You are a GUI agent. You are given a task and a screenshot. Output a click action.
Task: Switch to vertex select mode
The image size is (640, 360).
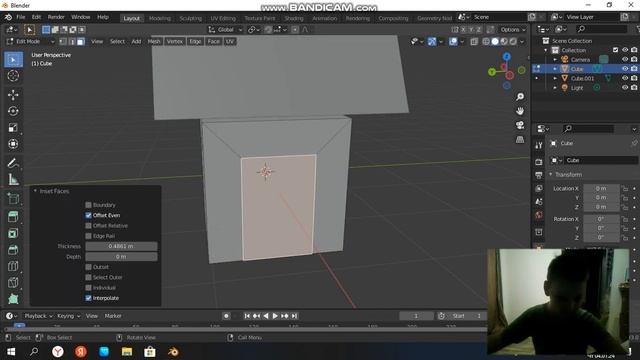[x=63, y=41]
